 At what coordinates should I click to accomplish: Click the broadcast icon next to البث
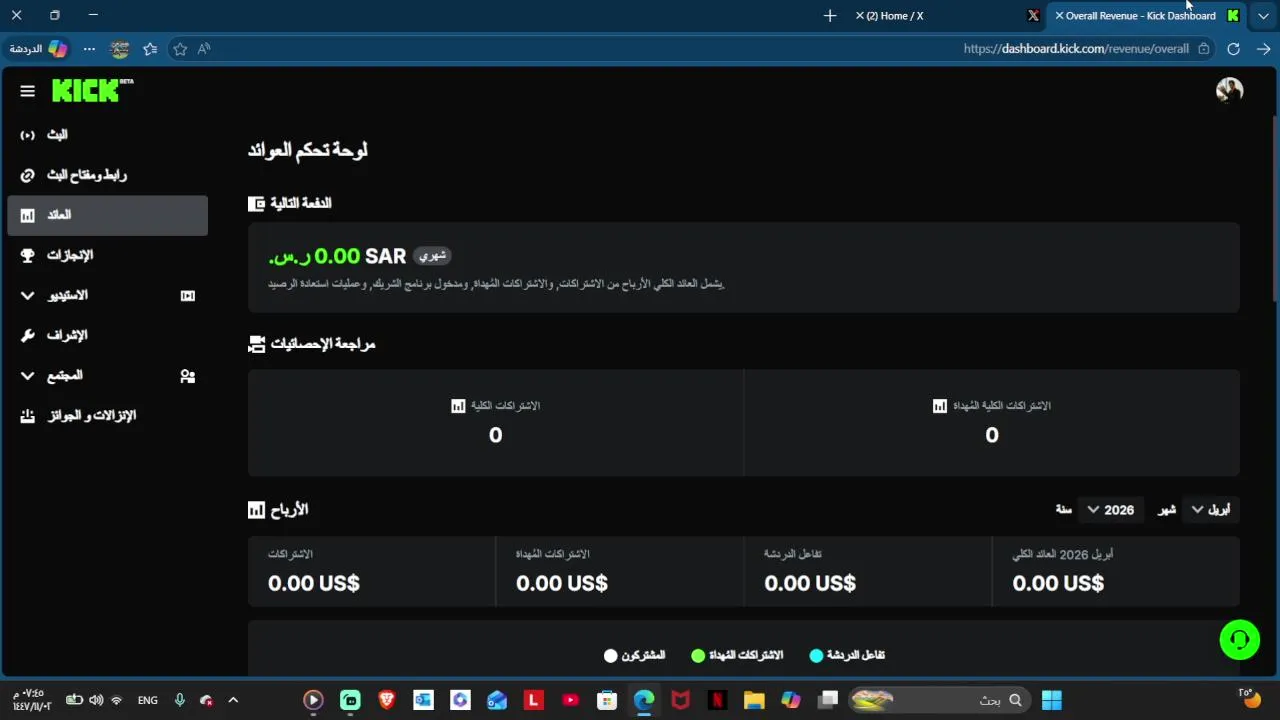(27, 135)
